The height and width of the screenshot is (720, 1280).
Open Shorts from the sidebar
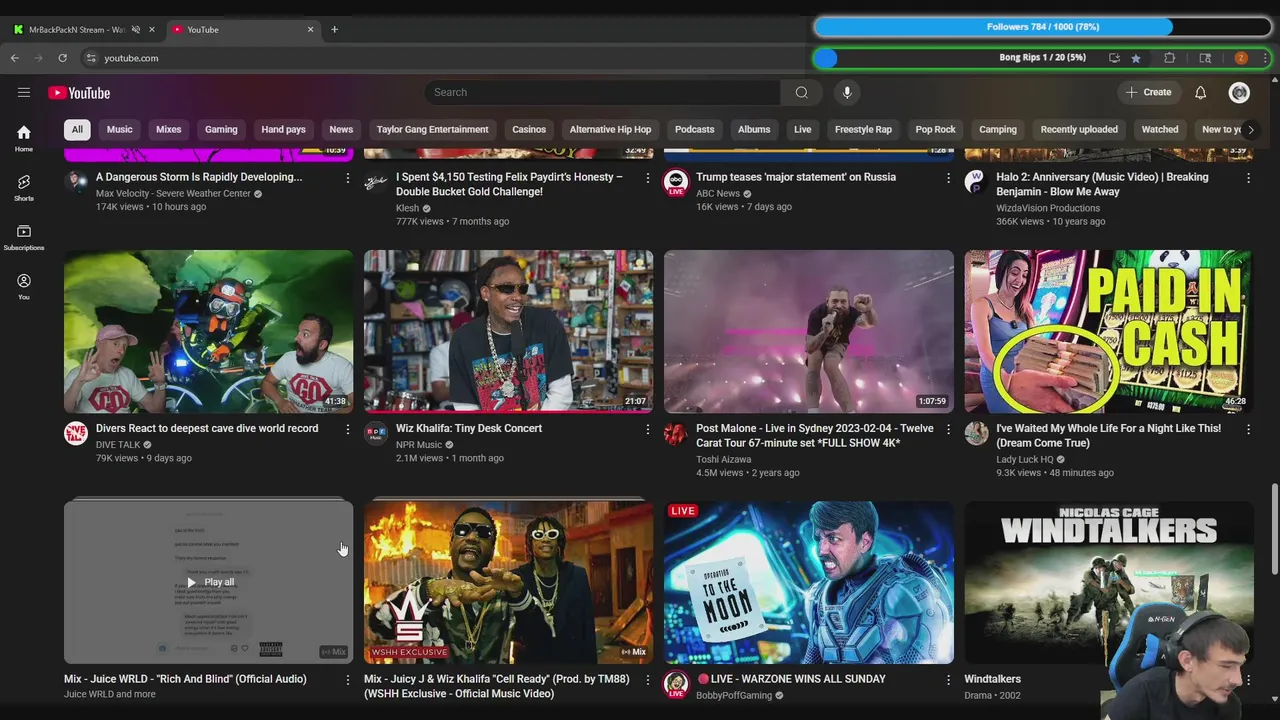(24, 187)
